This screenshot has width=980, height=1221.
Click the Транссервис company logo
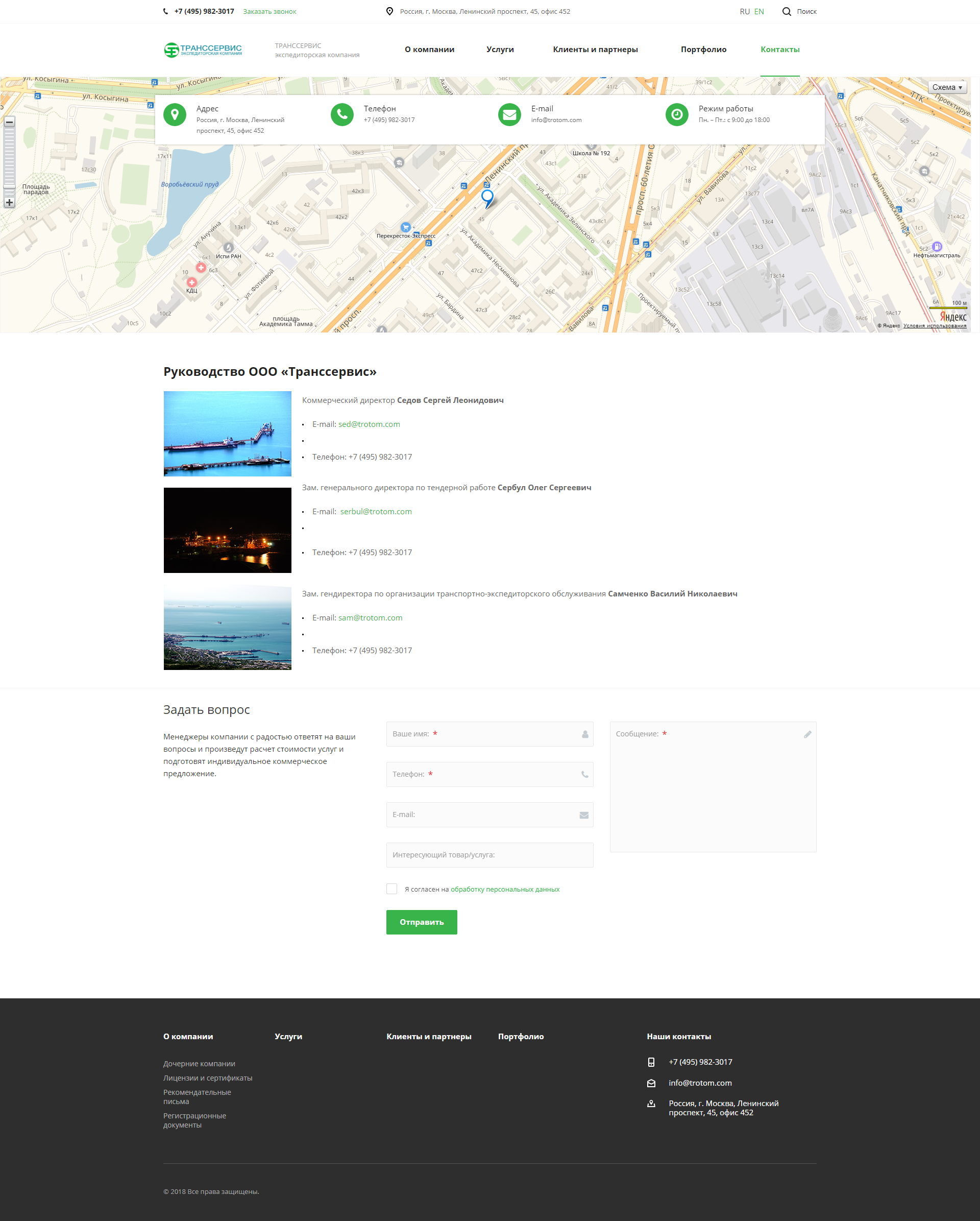[x=203, y=50]
